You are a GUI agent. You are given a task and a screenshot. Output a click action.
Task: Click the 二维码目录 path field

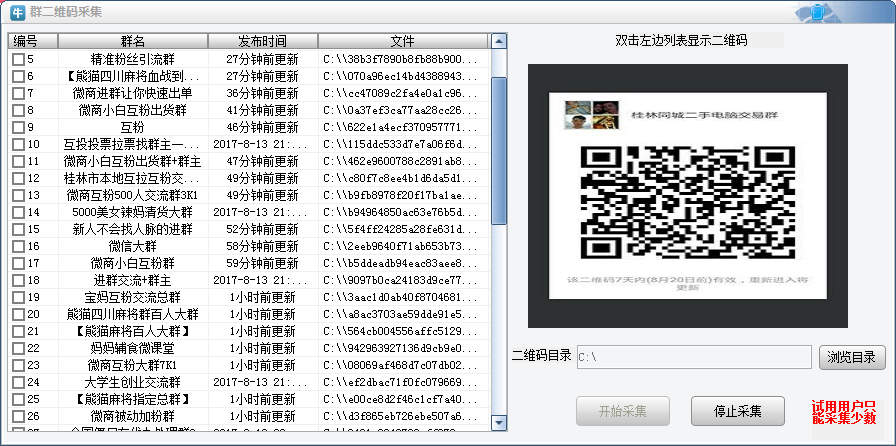click(694, 357)
